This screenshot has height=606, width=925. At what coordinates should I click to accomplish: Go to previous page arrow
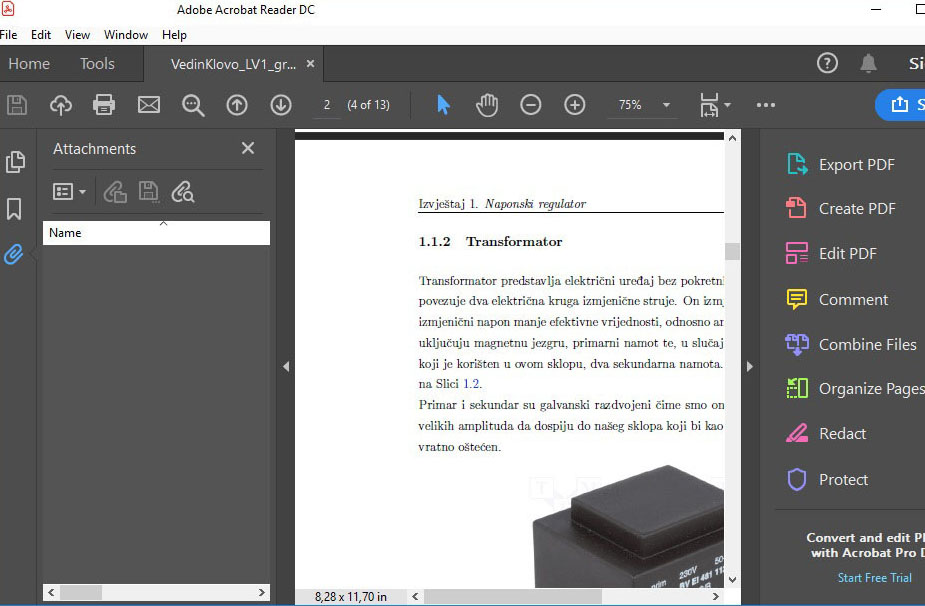(x=237, y=105)
